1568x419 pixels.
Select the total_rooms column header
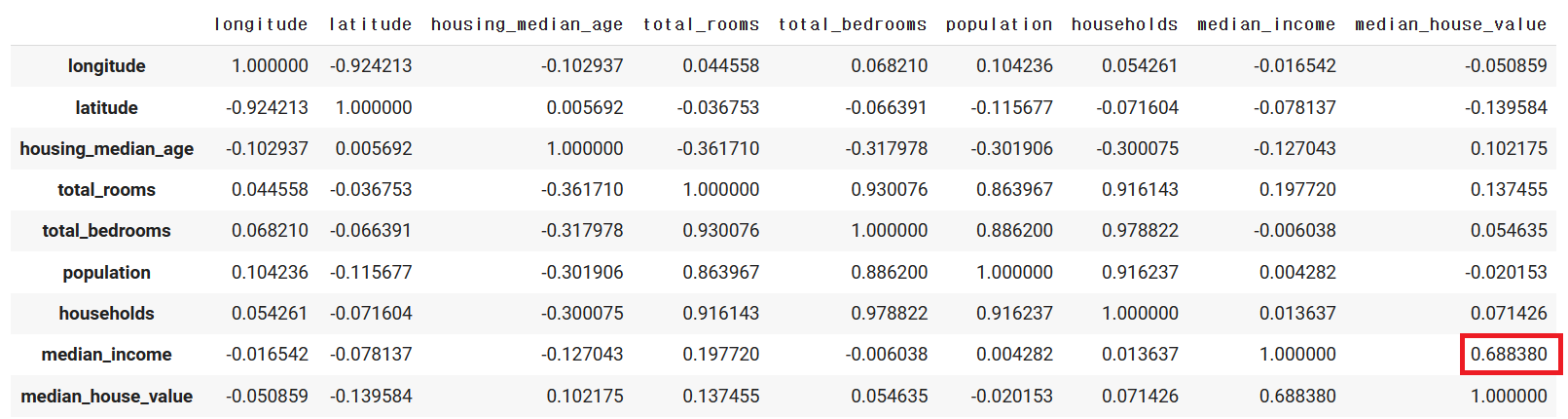(701, 24)
